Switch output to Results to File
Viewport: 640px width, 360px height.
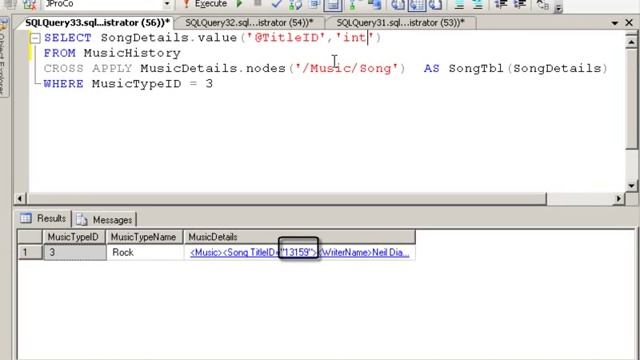coord(436,5)
